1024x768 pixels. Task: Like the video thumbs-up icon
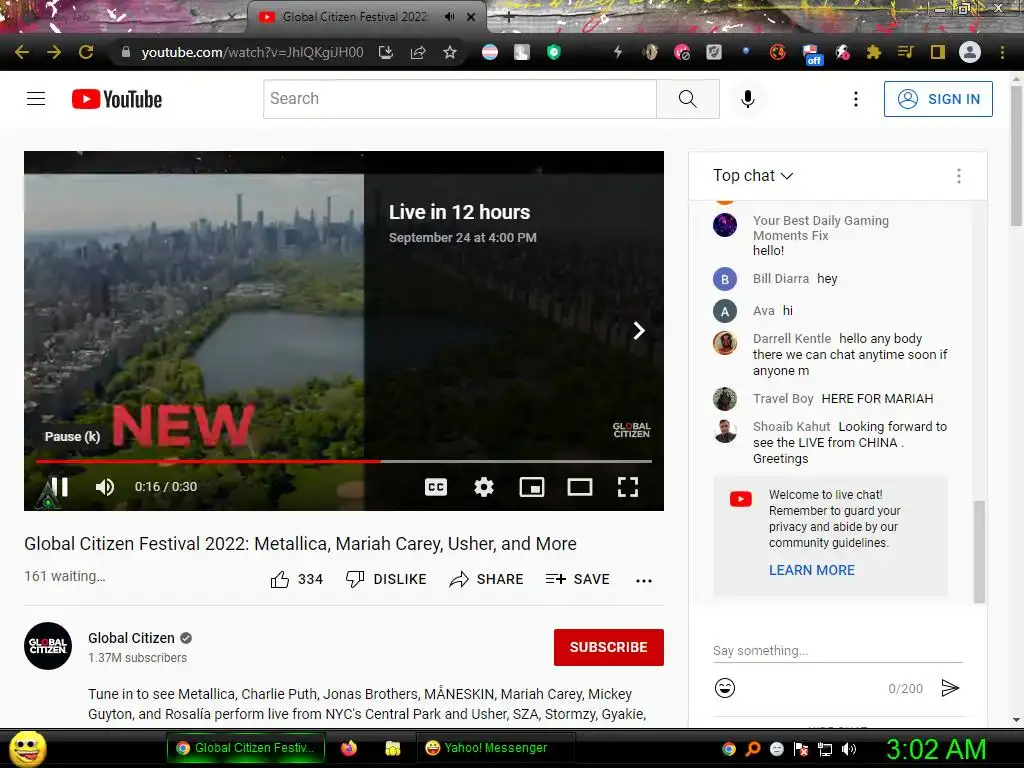[280, 579]
